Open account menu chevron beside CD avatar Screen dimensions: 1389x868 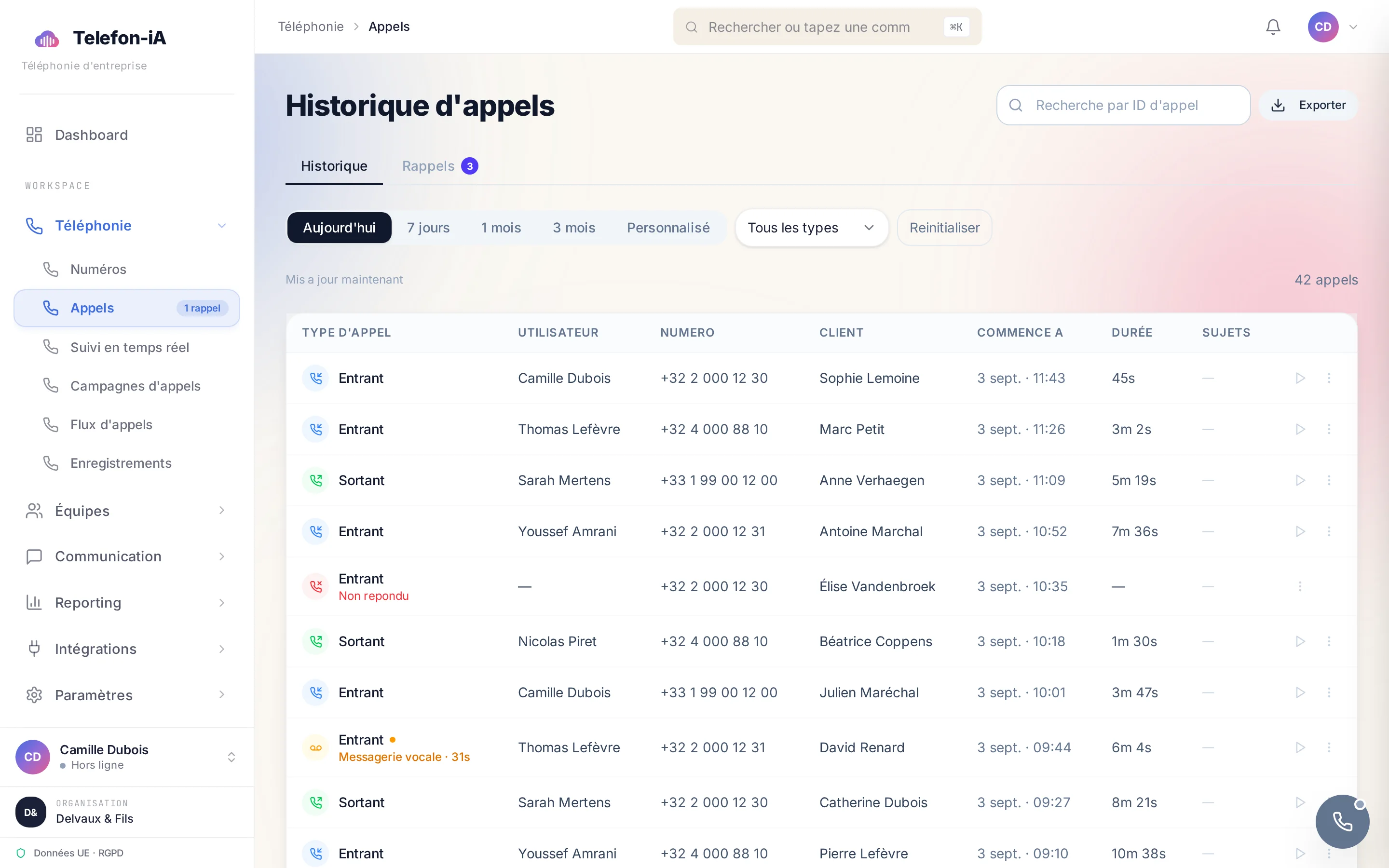(x=1353, y=27)
